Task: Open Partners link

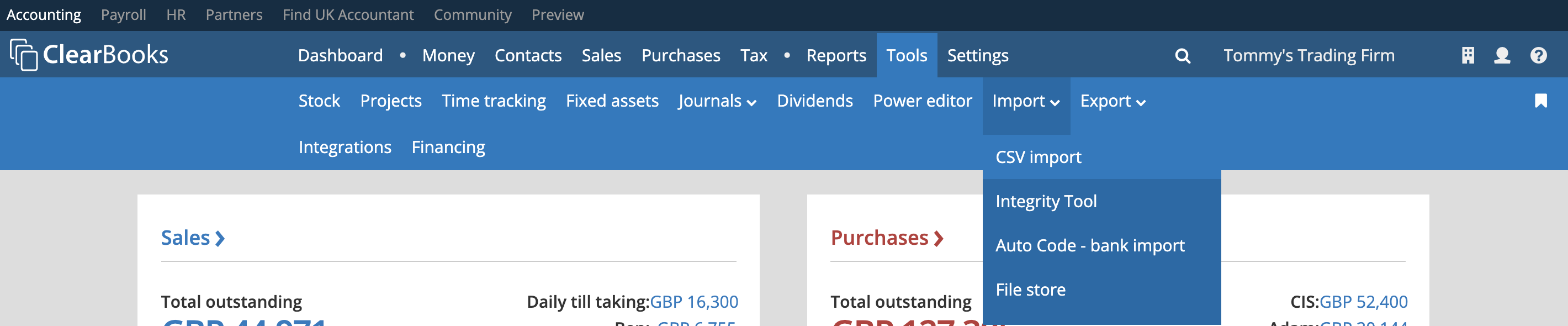Action: pos(234,14)
